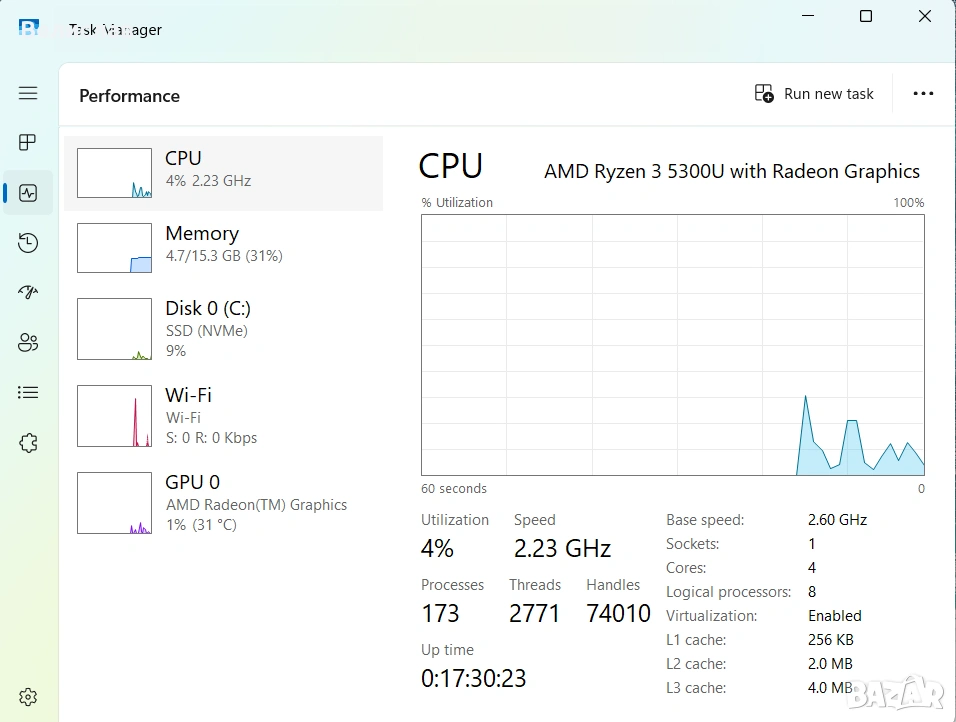956x722 pixels.
Task: Click the Memory usage mini graph thumbnail
Action: click(x=114, y=248)
